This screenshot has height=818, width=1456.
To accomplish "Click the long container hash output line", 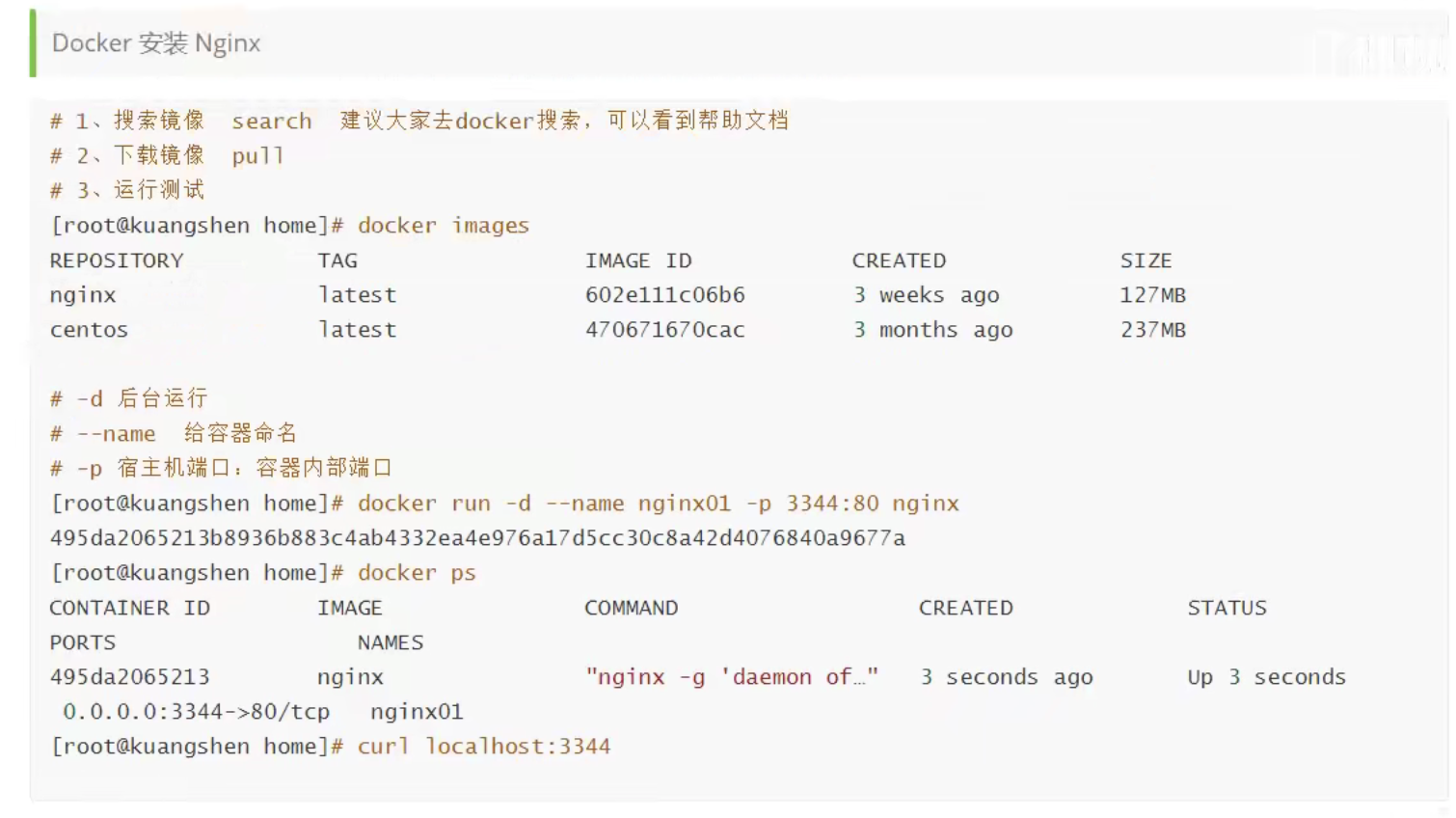I will coord(477,538).
